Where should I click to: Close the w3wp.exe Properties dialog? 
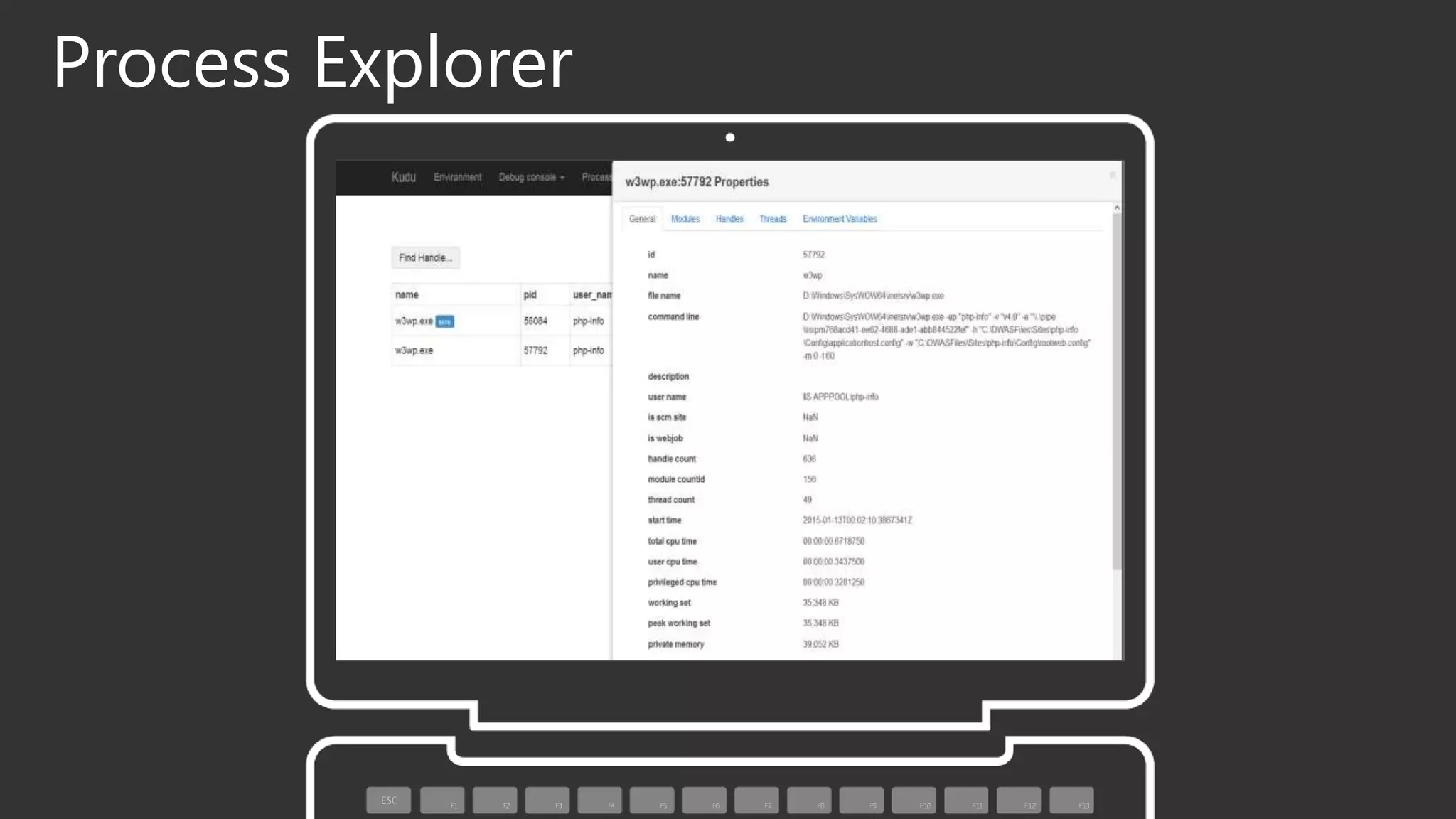(1112, 175)
